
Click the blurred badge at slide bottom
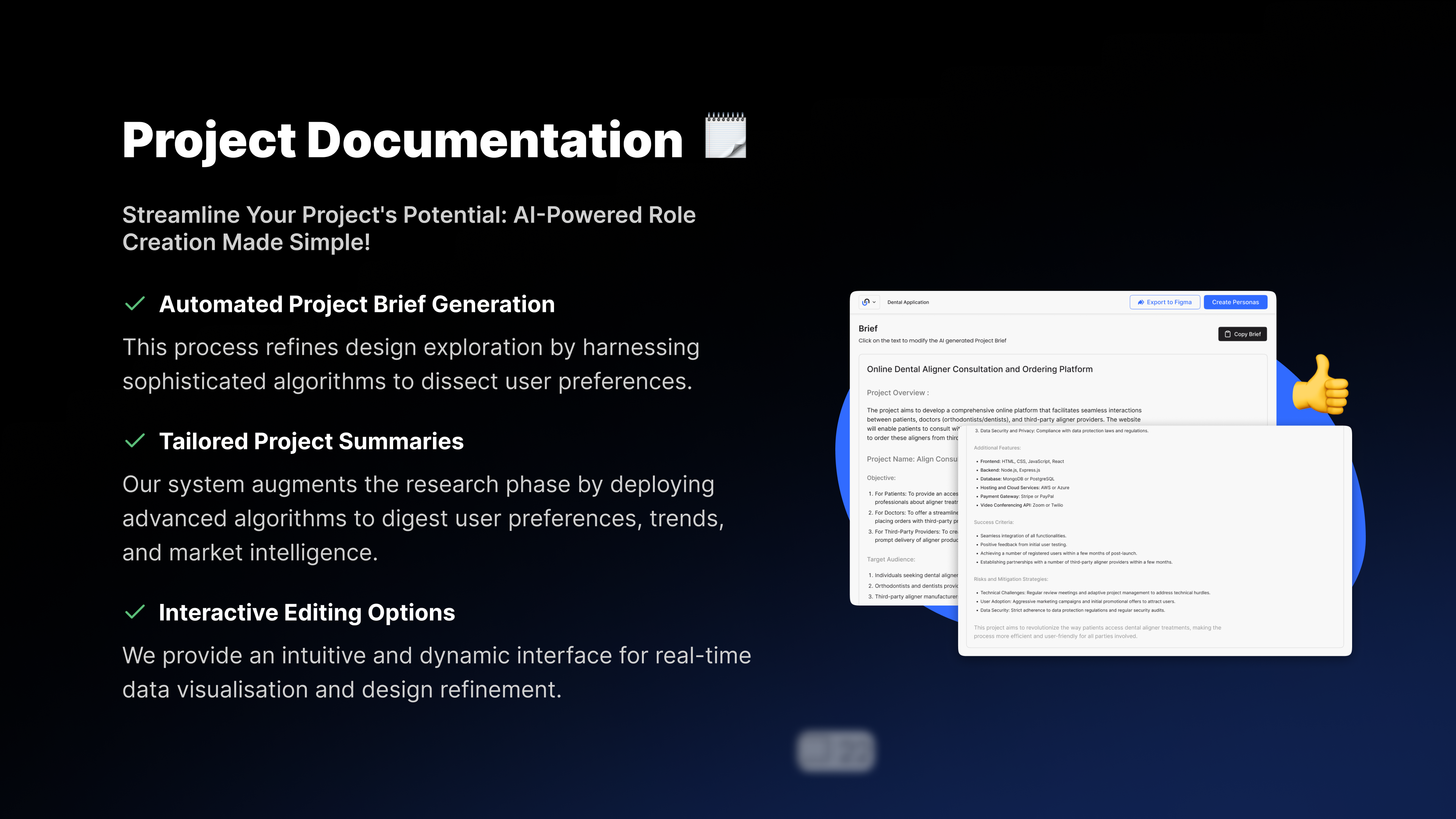[836, 751]
